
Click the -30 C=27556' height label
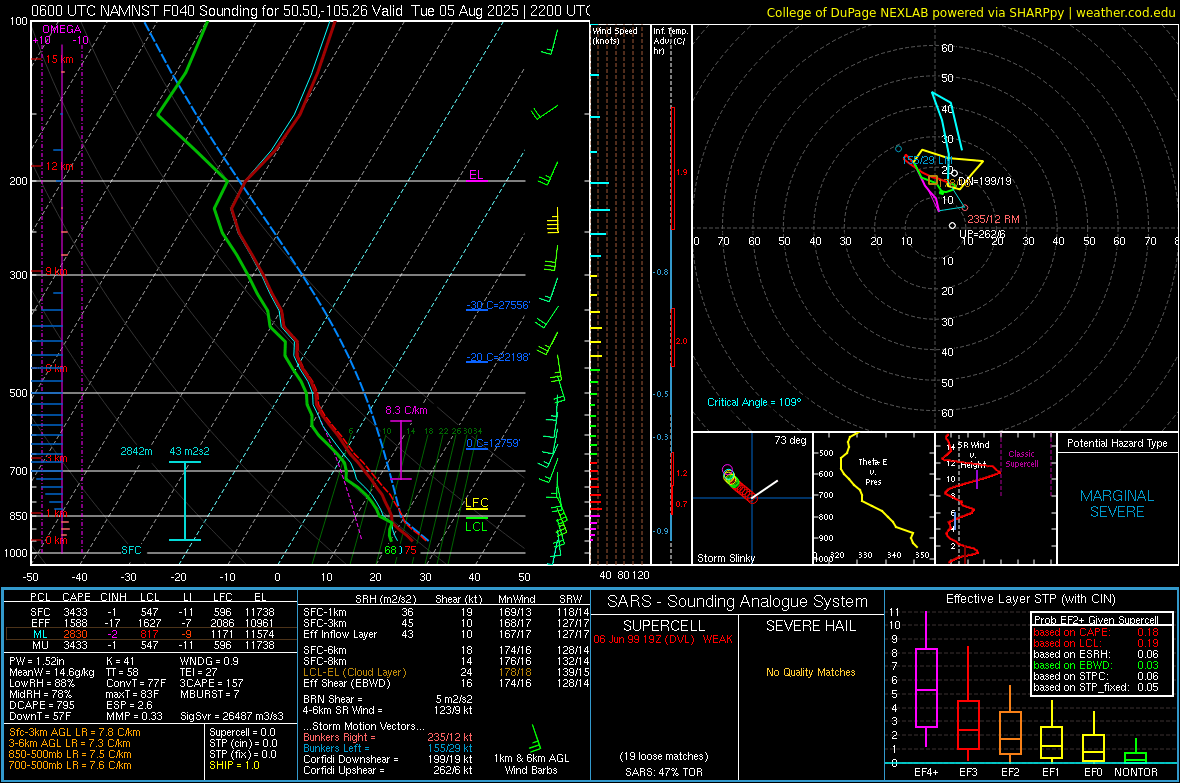pyautogui.click(x=498, y=305)
